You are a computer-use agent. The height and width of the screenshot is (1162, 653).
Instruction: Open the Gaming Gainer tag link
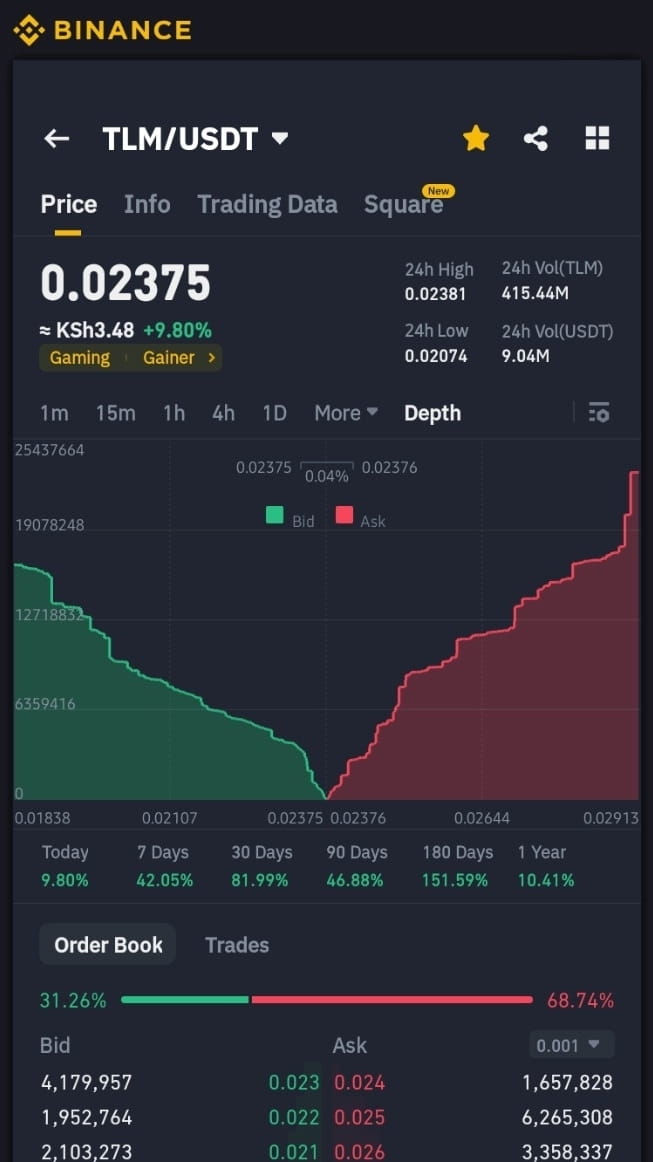coord(130,358)
